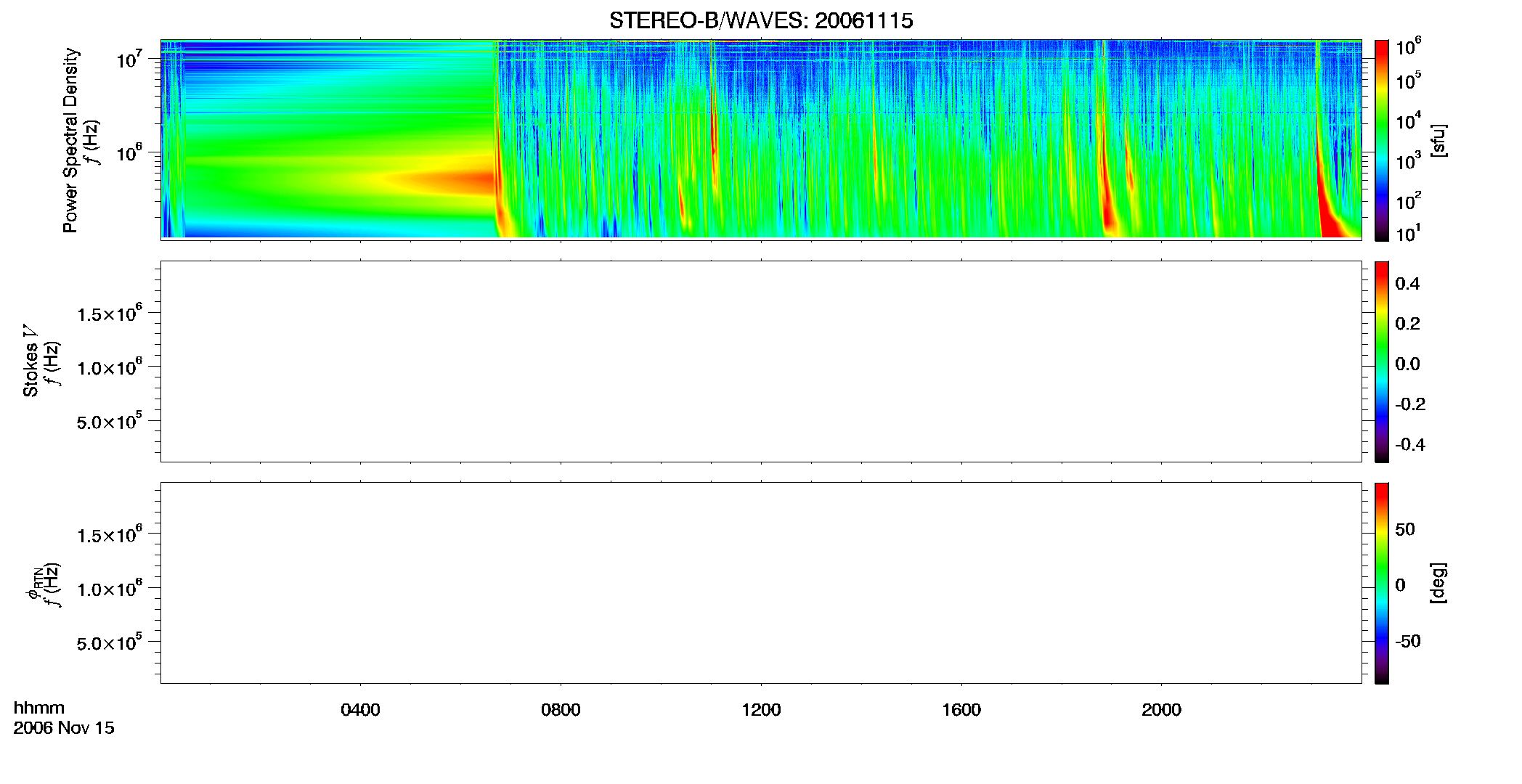Click inside the empty phi RTN panel
1522x784 pixels.
click(x=761, y=583)
